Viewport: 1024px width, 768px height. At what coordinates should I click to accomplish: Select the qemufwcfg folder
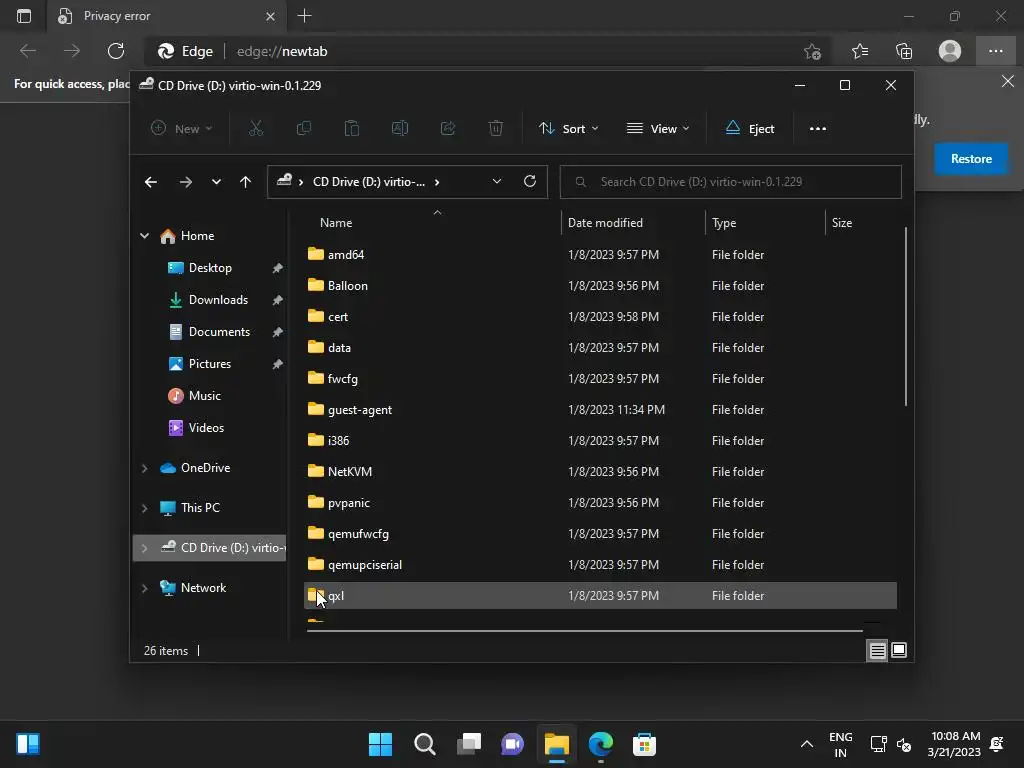(x=600, y=534)
